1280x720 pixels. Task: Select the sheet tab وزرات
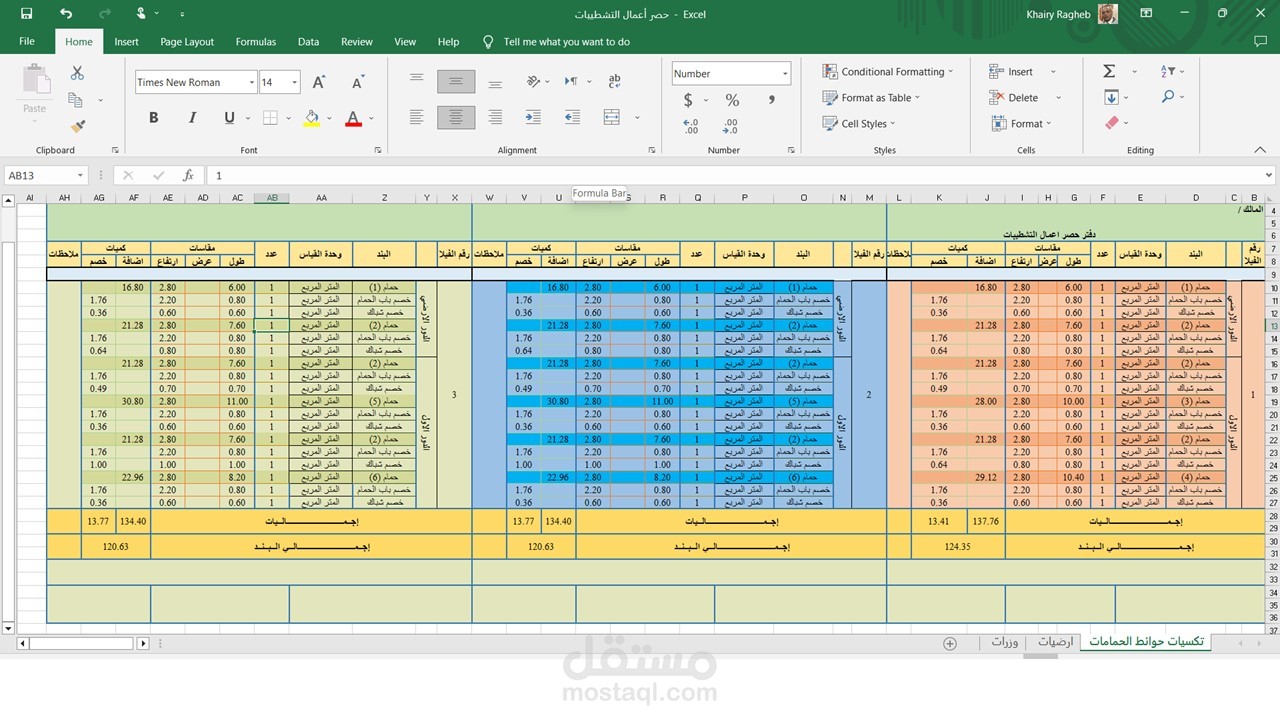click(x=1004, y=642)
